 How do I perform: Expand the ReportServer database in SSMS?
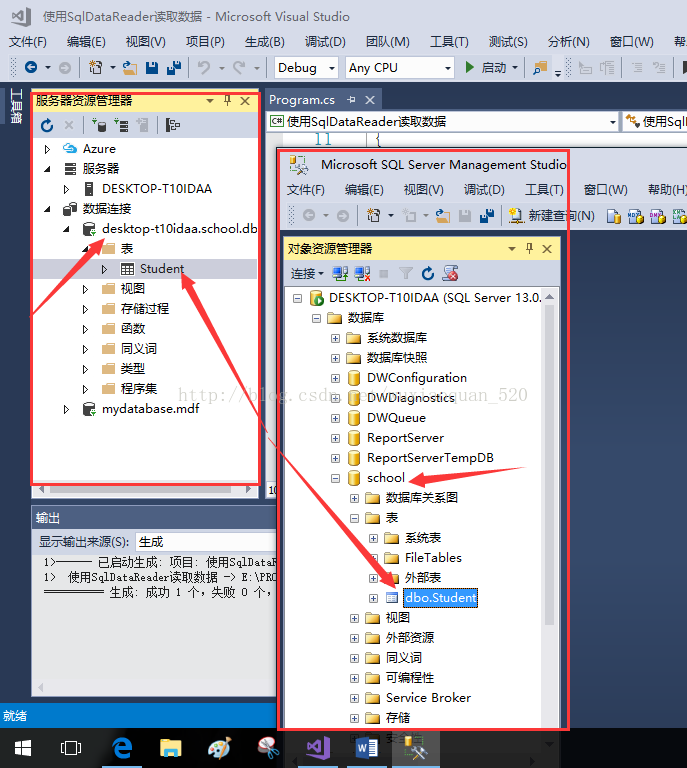[x=335, y=438]
